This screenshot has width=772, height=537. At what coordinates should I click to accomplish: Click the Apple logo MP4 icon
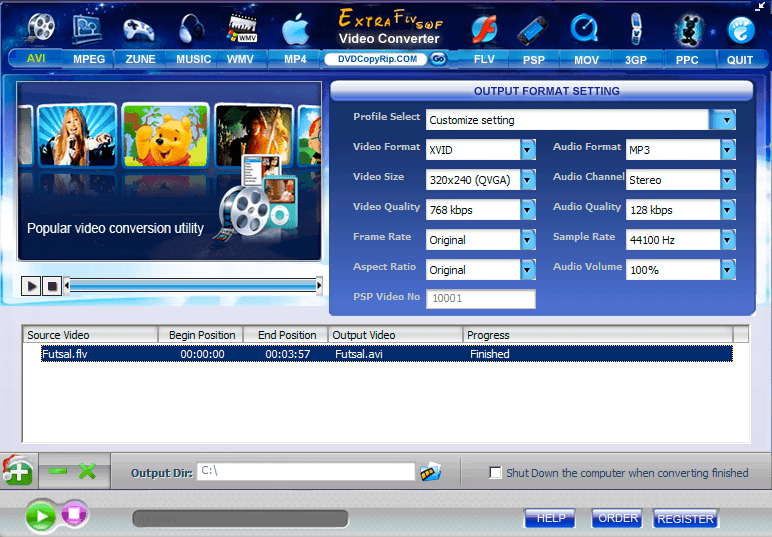pos(295,30)
